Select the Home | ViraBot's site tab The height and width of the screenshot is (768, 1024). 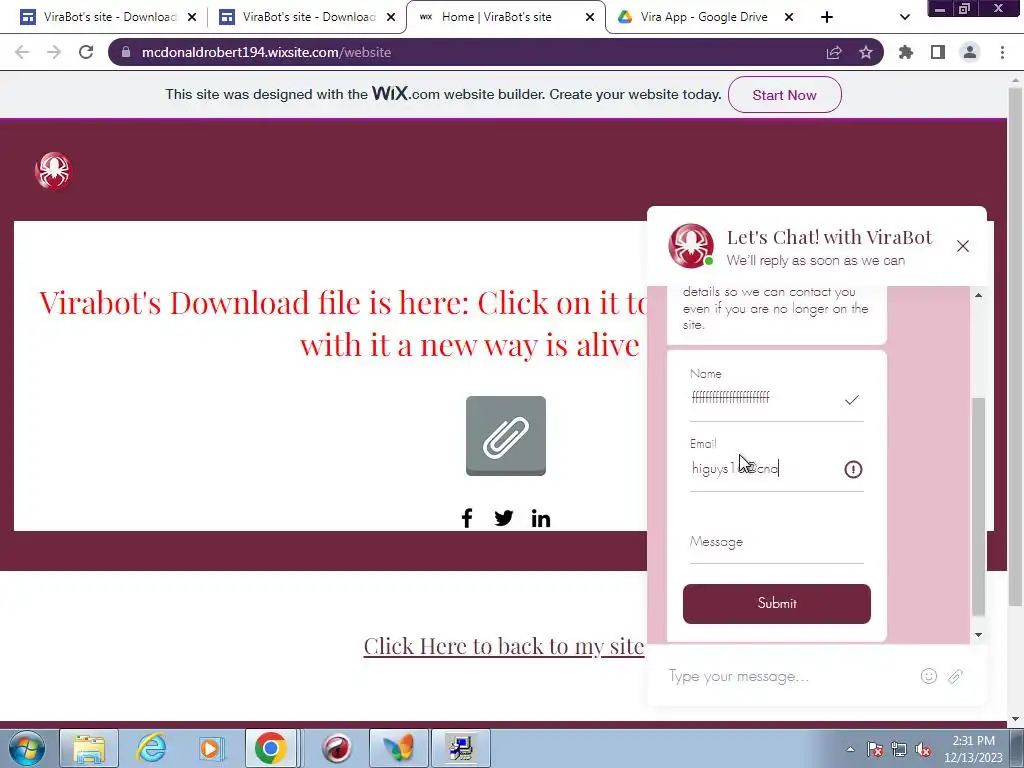click(x=496, y=17)
